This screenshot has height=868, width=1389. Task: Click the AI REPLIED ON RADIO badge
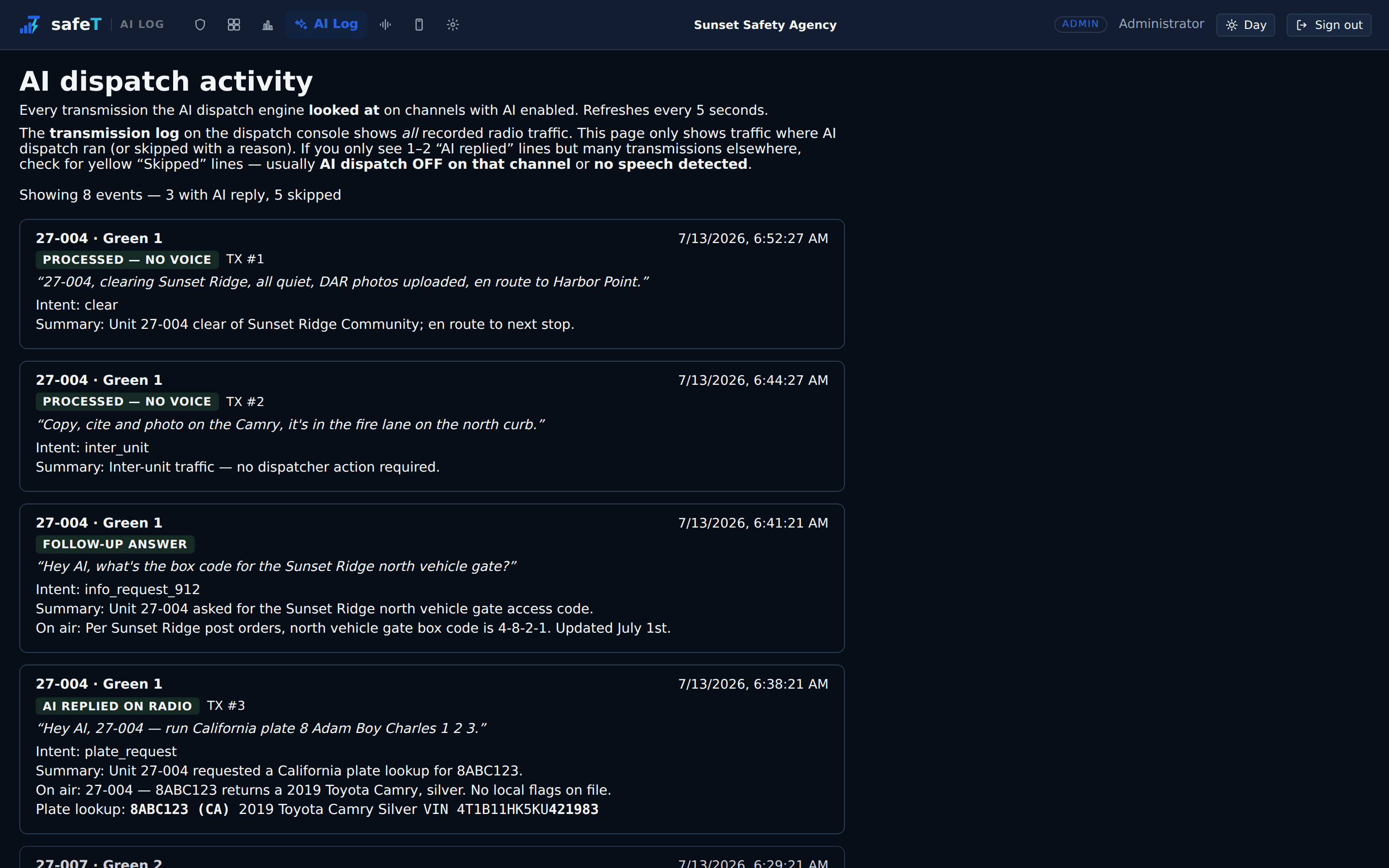tap(118, 706)
